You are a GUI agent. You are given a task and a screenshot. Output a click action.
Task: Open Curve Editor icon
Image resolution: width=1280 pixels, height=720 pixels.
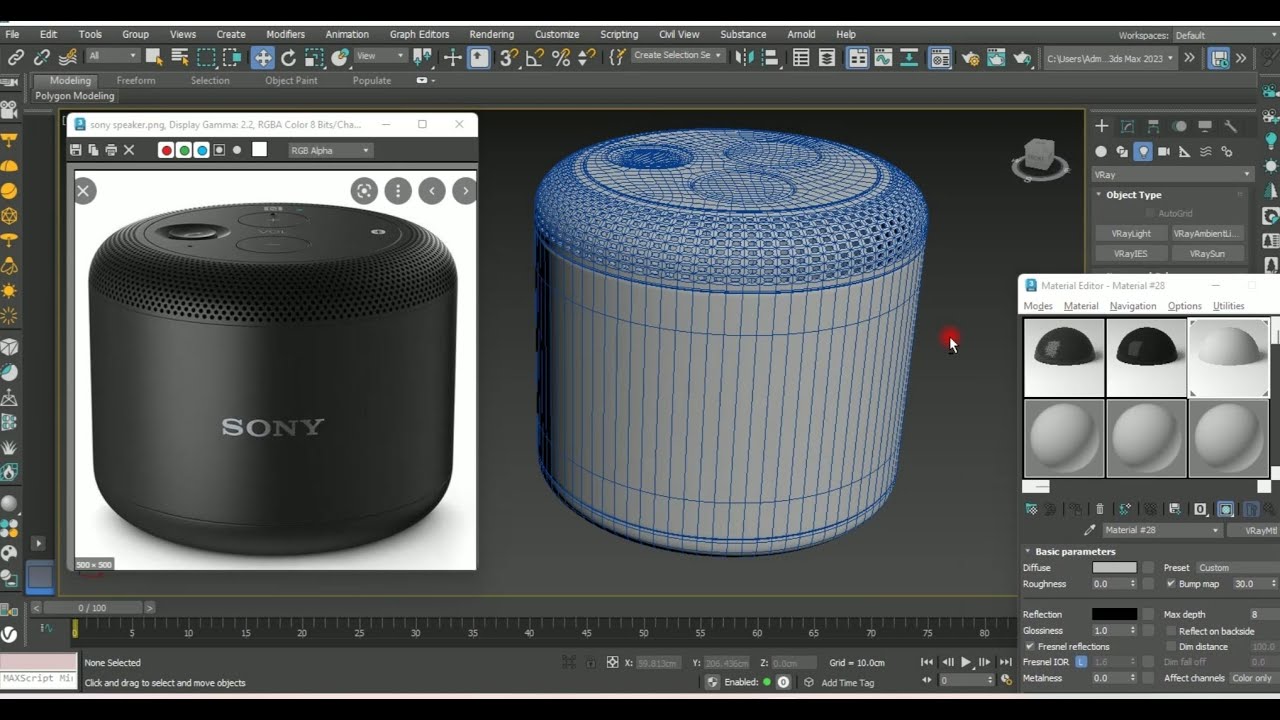[884, 57]
